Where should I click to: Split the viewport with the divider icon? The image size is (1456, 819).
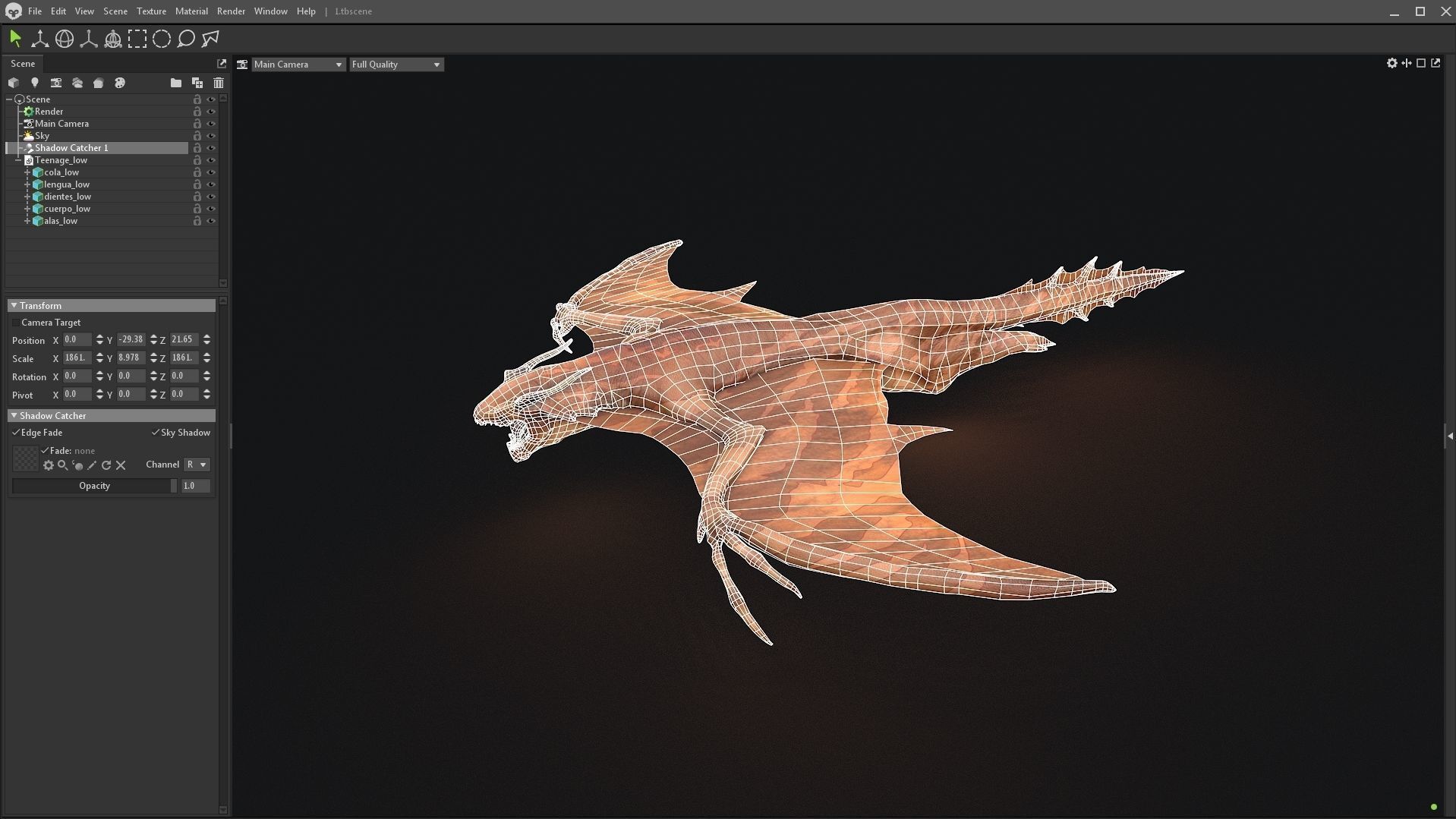(1407, 64)
